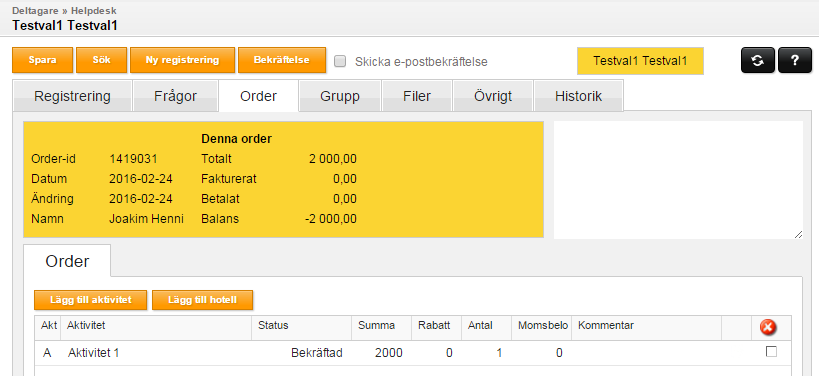Viewport: 819px width, 376px height.
Task: Click the red delete X icon
Action: coord(768,328)
